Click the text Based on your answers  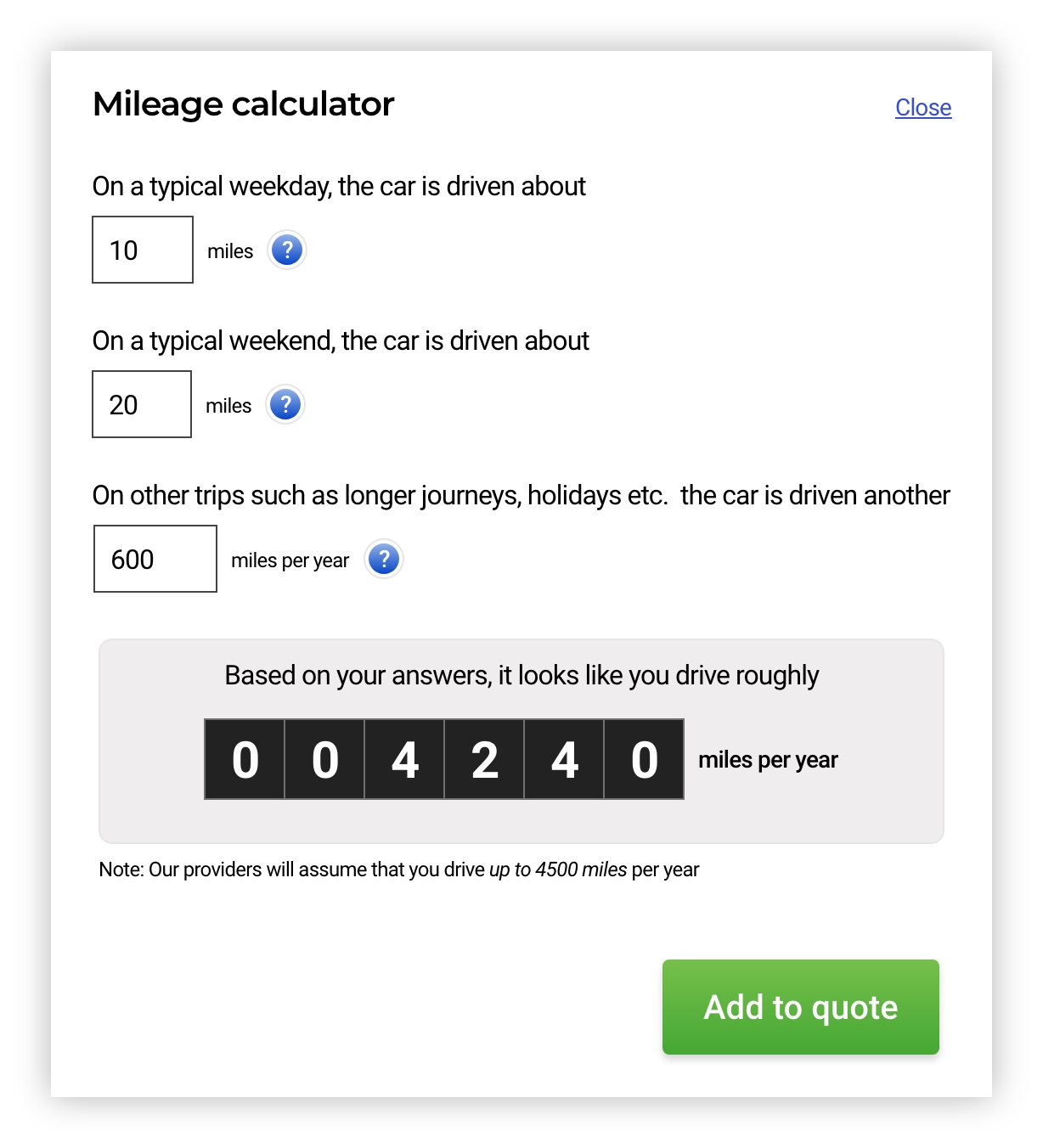coord(521,675)
